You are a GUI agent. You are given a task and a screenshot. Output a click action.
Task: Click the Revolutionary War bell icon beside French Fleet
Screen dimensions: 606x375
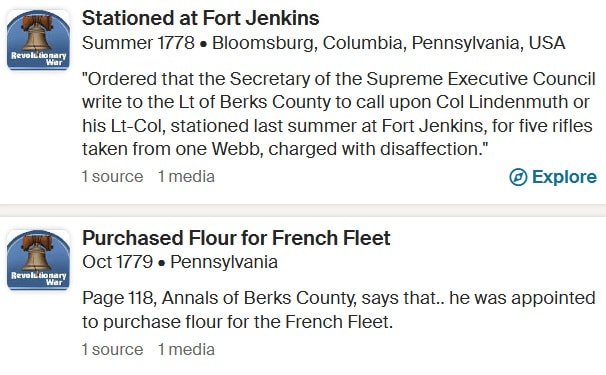click(38, 260)
